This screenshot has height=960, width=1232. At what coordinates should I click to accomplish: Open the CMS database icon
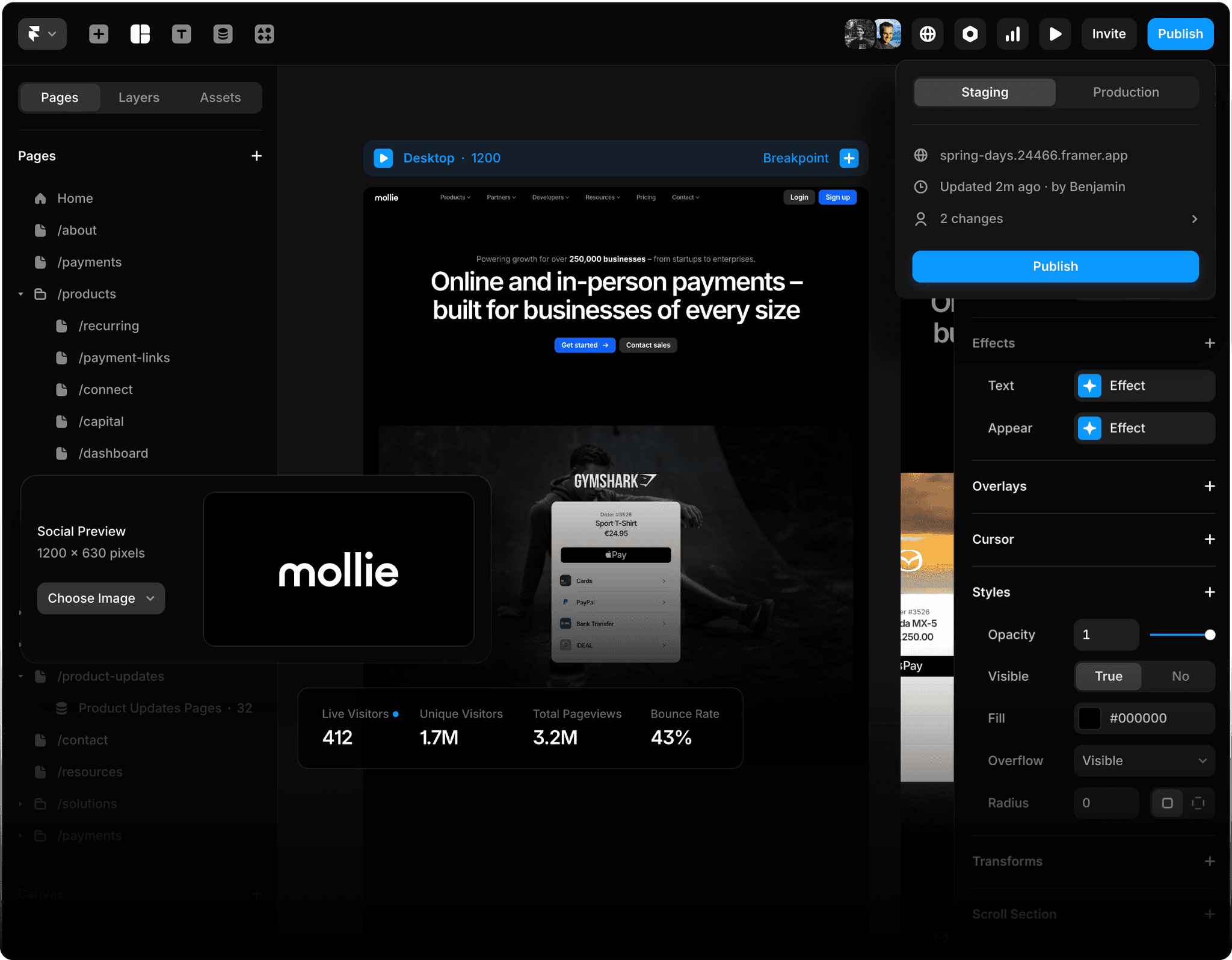point(223,34)
